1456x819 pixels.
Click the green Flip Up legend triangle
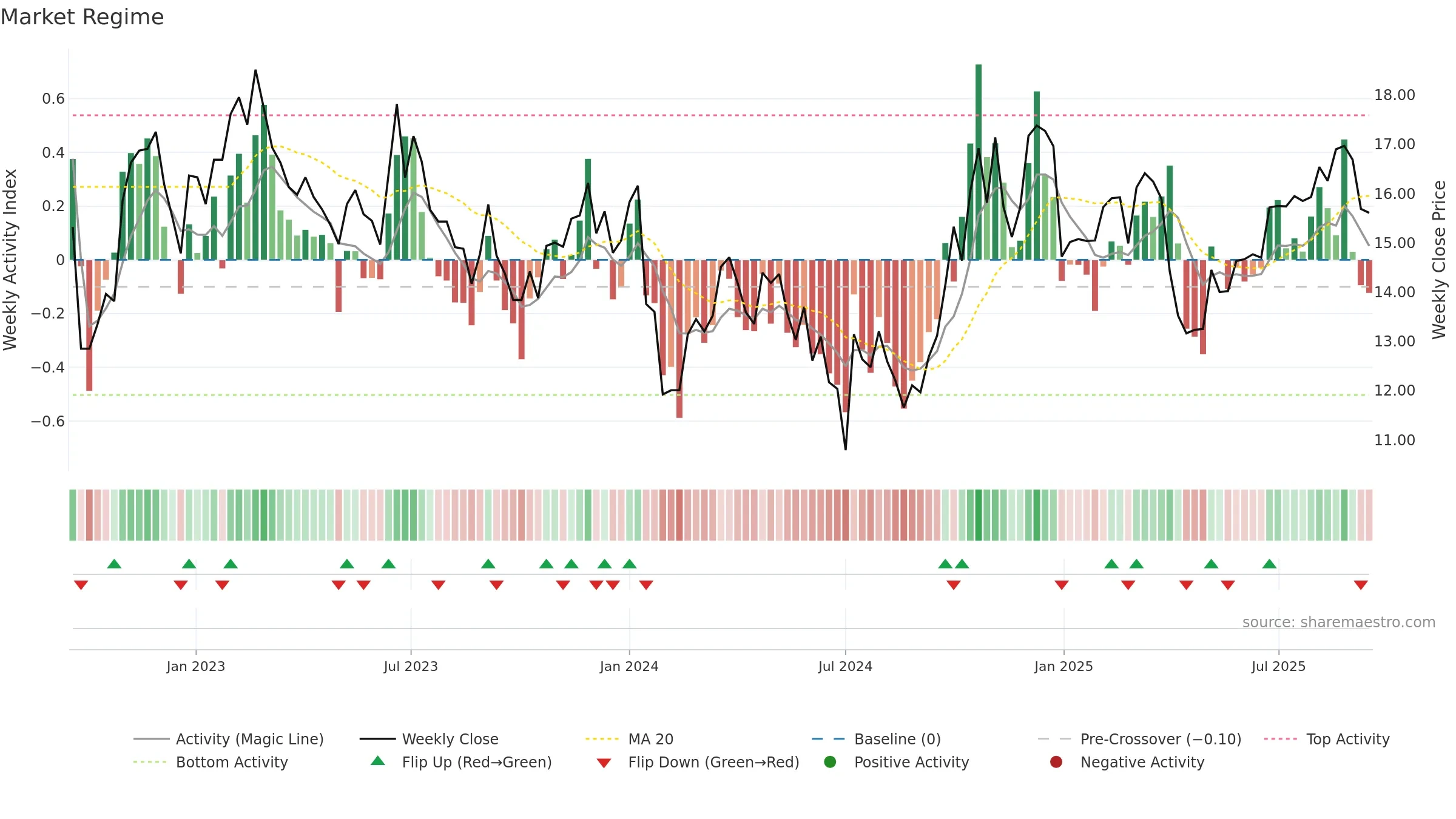pyautogui.click(x=378, y=761)
